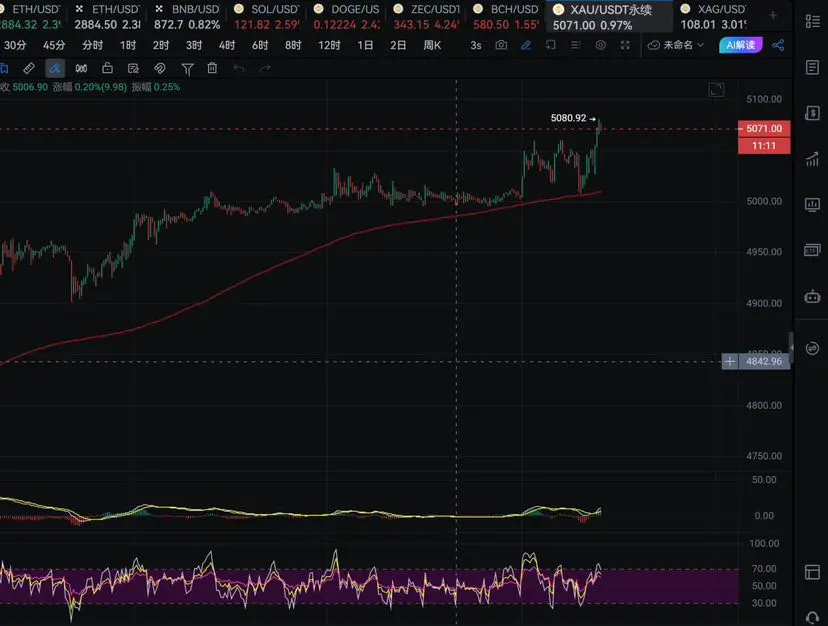Screen dimensions: 828x626
Task: Switch to the XAG/USD tab
Action: pos(714,16)
